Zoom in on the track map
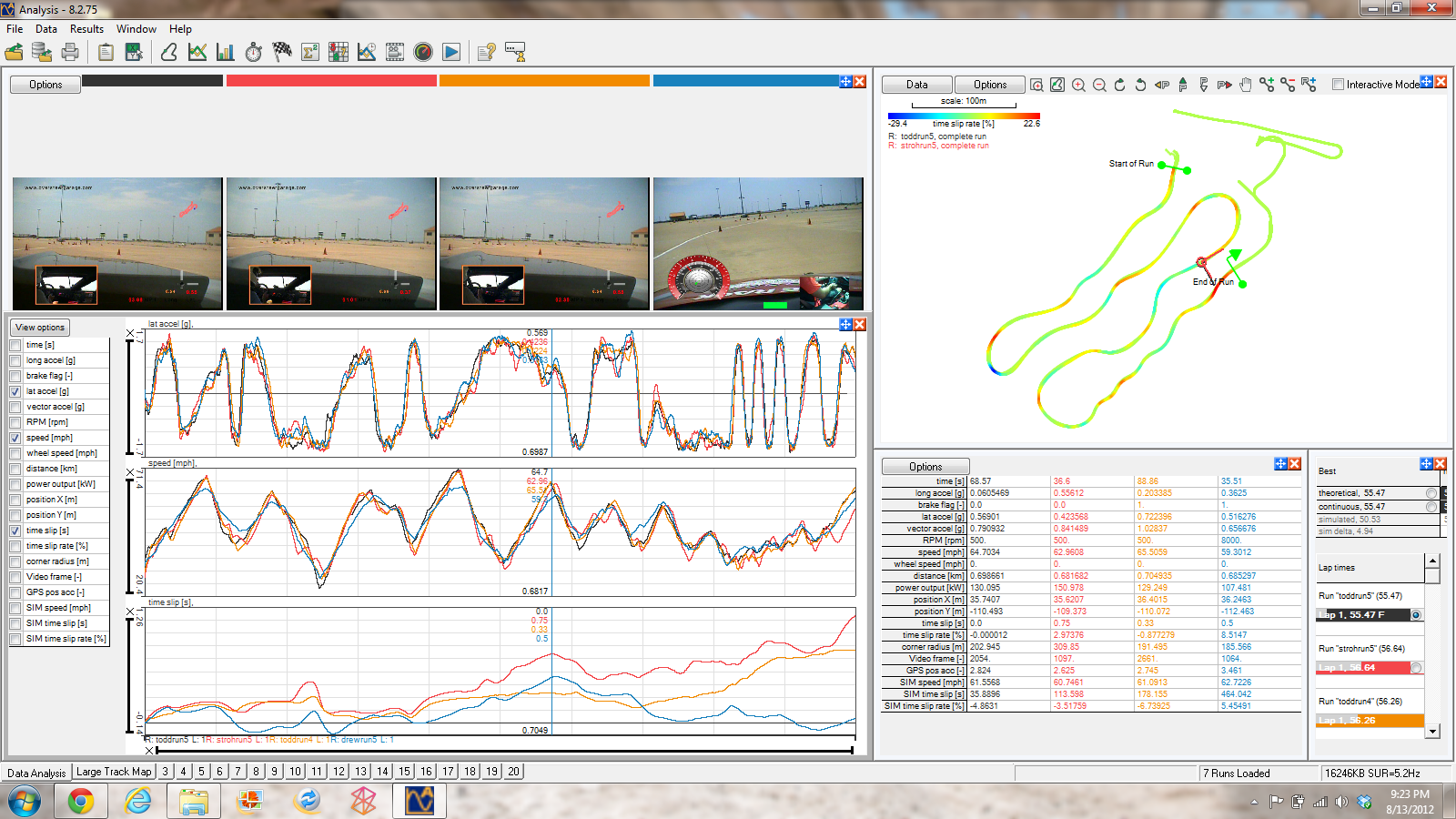 [1078, 85]
